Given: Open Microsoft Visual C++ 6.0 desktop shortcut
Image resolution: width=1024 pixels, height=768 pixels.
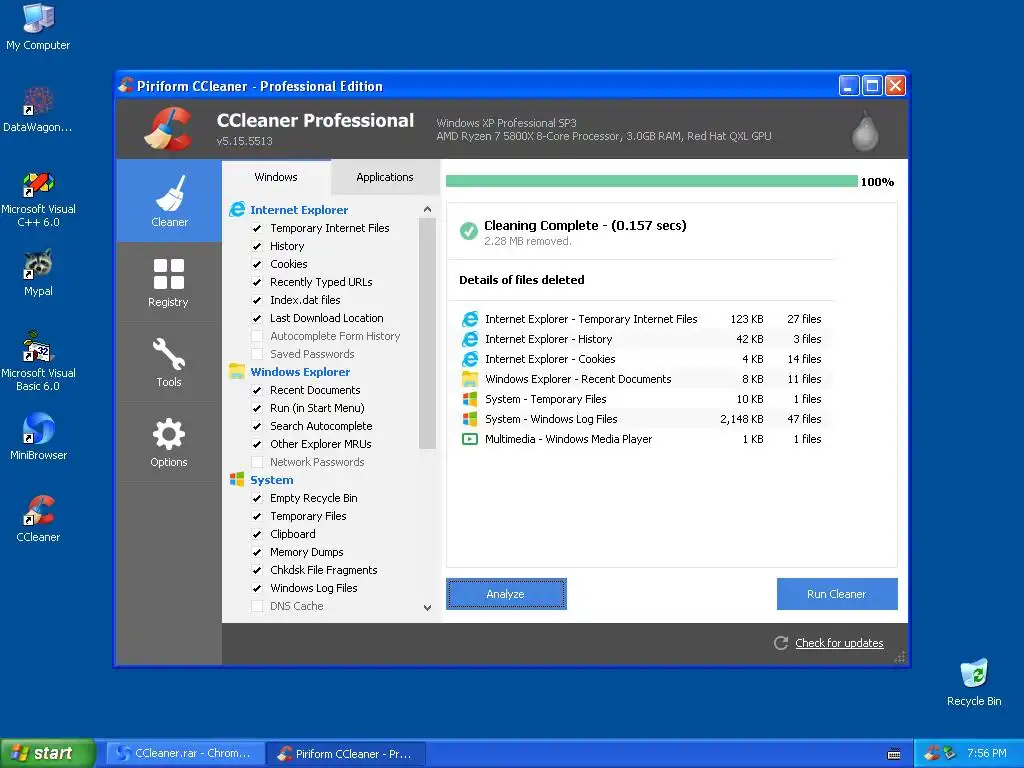Looking at the screenshot, I should point(38,199).
